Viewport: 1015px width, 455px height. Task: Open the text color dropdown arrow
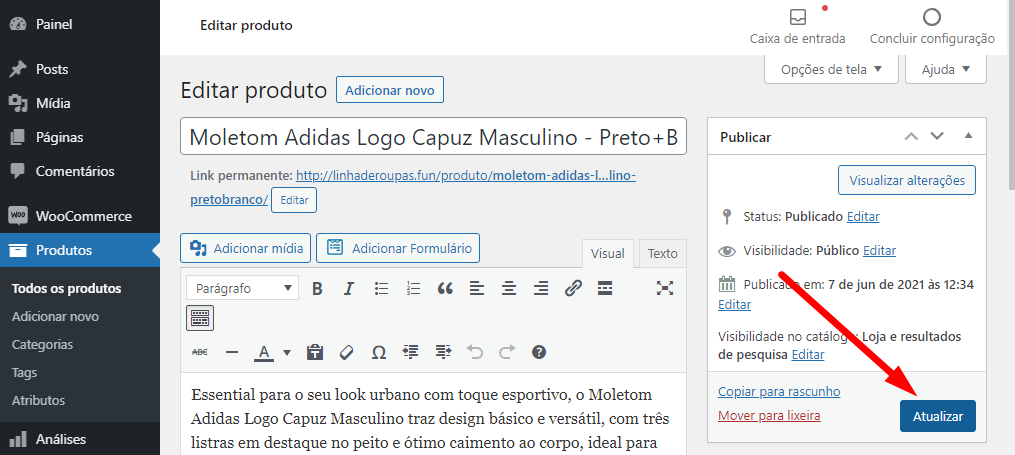(x=287, y=352)
